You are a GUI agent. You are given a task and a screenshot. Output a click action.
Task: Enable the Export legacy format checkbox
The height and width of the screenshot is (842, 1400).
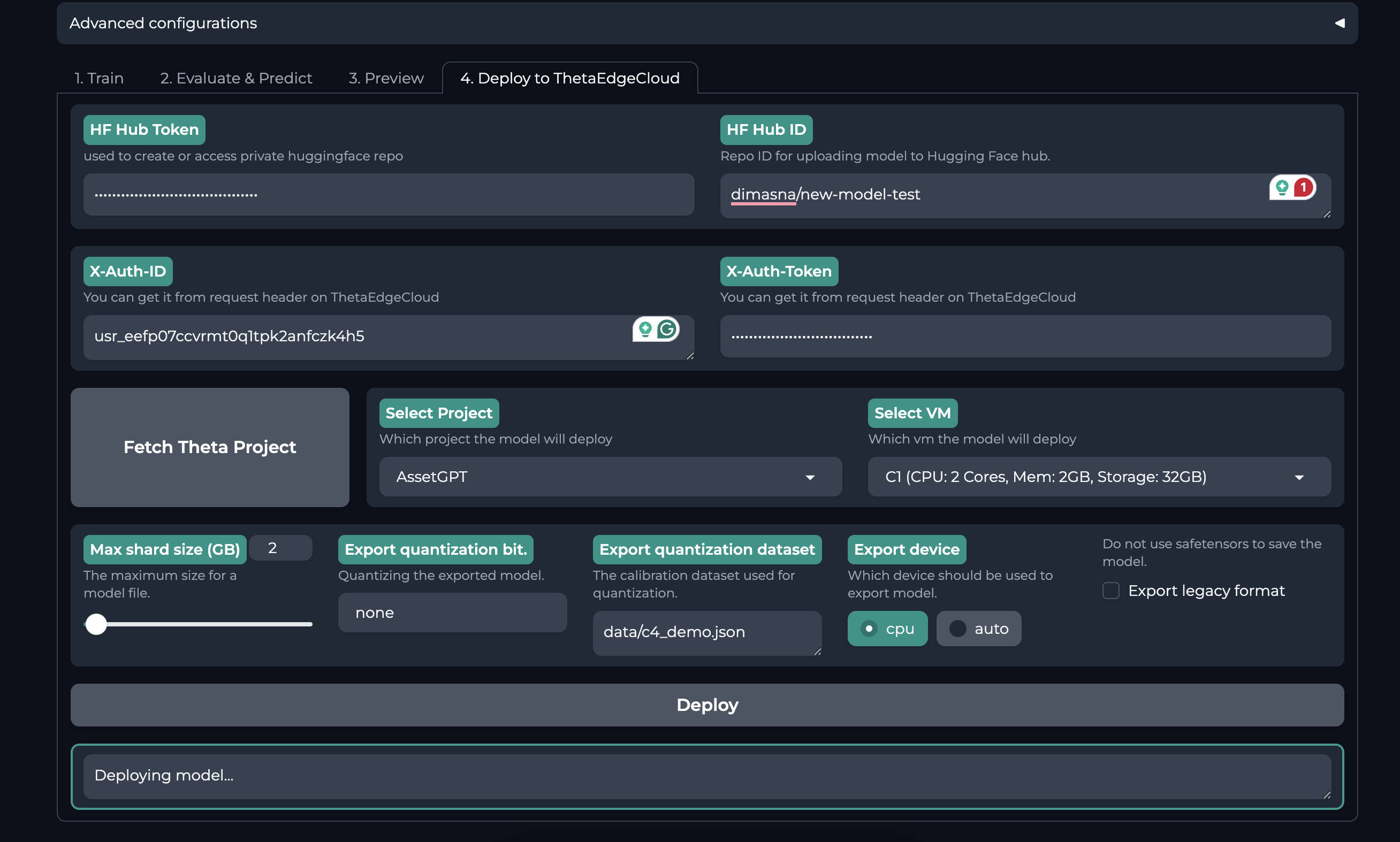coord(1110,591)
